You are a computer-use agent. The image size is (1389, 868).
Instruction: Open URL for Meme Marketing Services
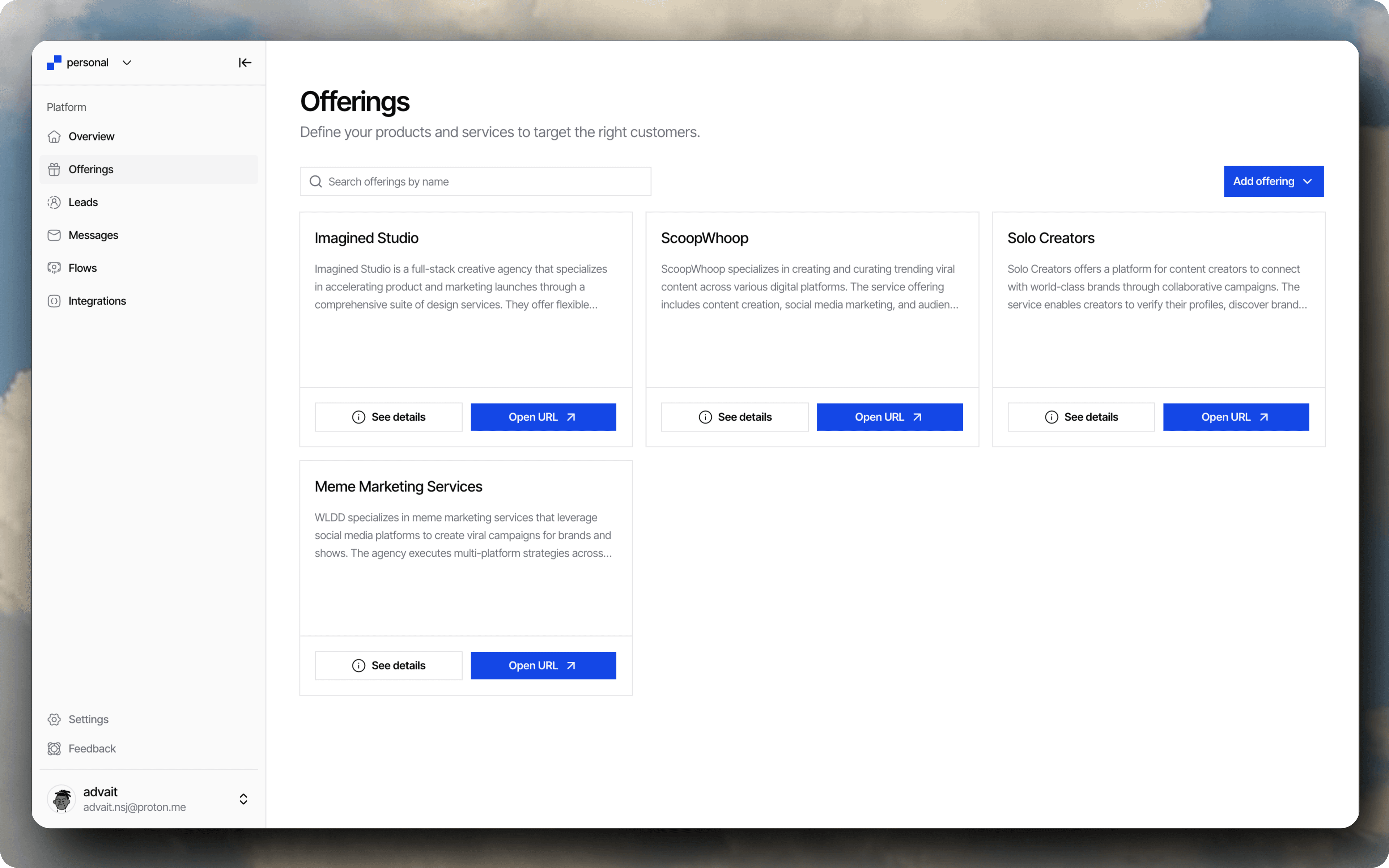543,666
